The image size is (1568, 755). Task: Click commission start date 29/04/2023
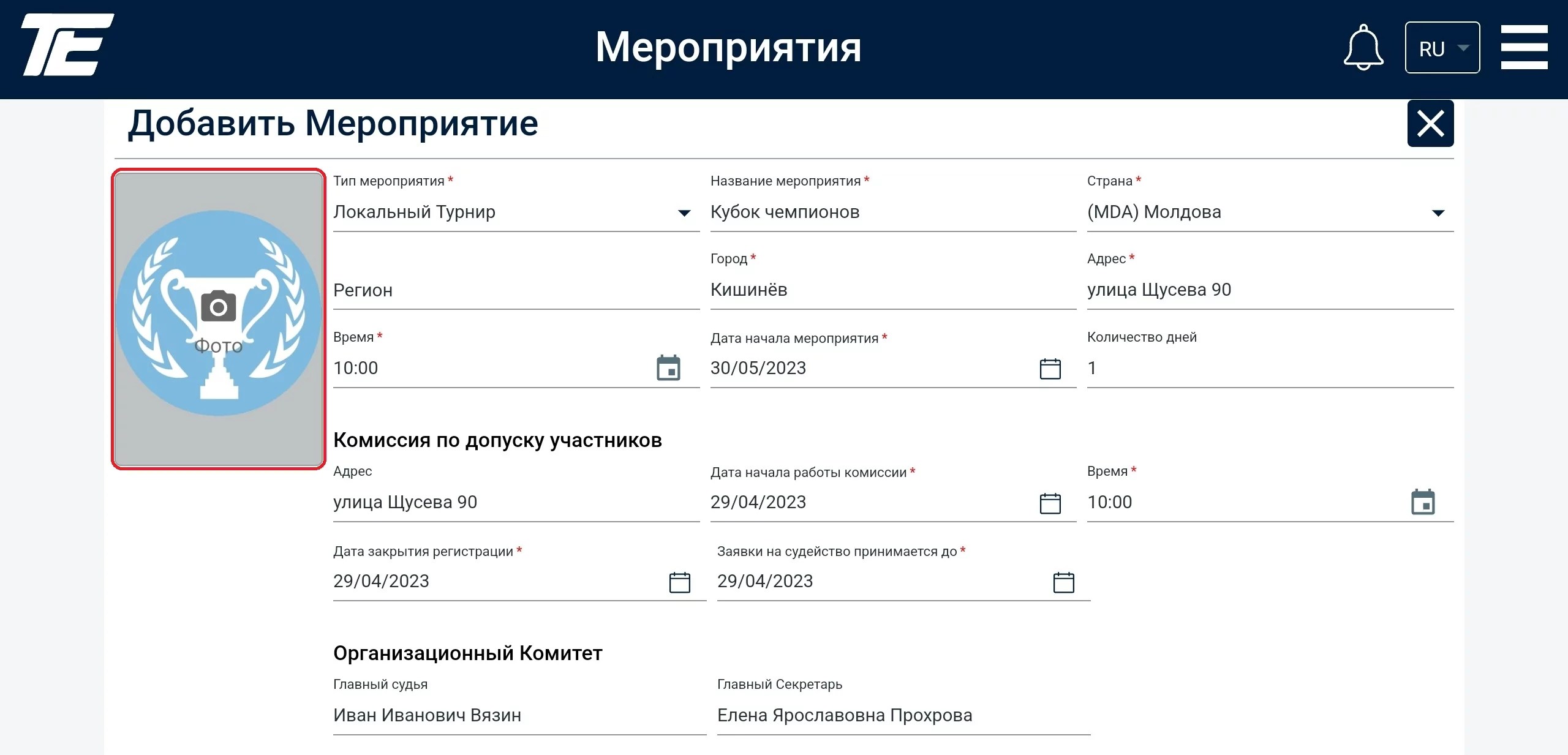pyautogui.click(x=758, y=502)
